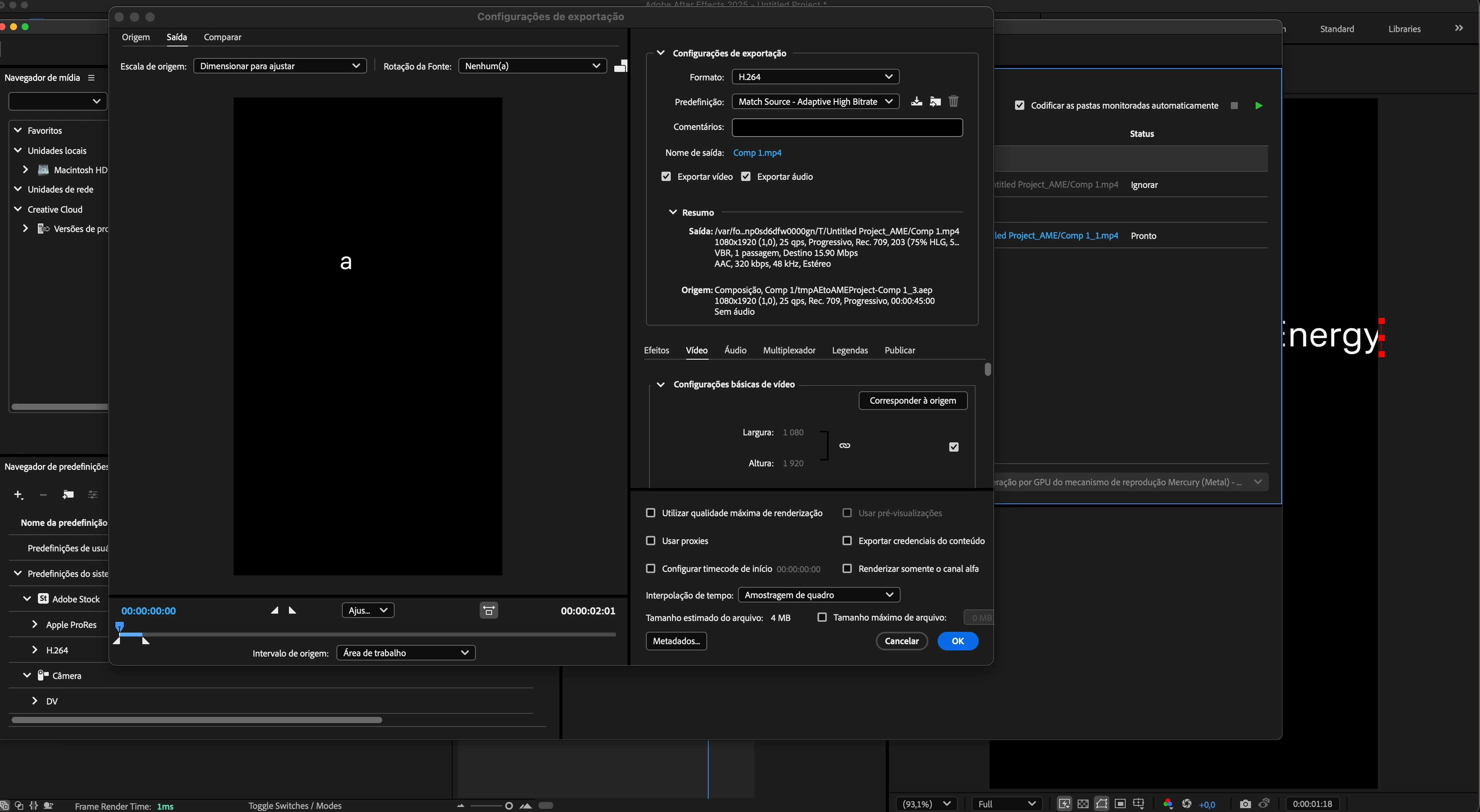
Task: Click the Corresponder à origem button
Action: coord(913,401)
